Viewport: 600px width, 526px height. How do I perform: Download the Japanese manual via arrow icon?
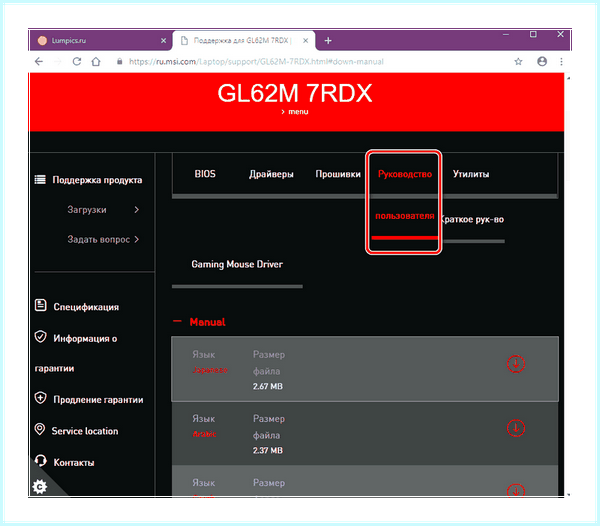point(516,363)
